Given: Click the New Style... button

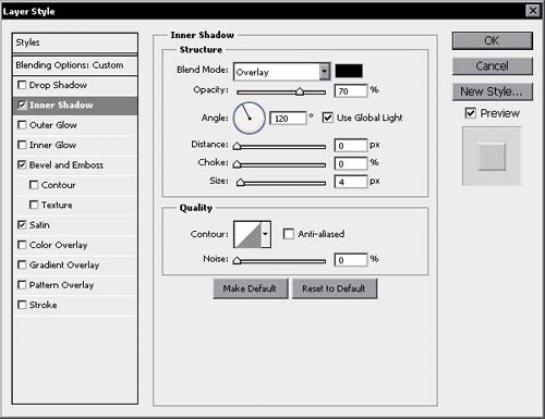Looking at the screenshot, I should (492, 92).
